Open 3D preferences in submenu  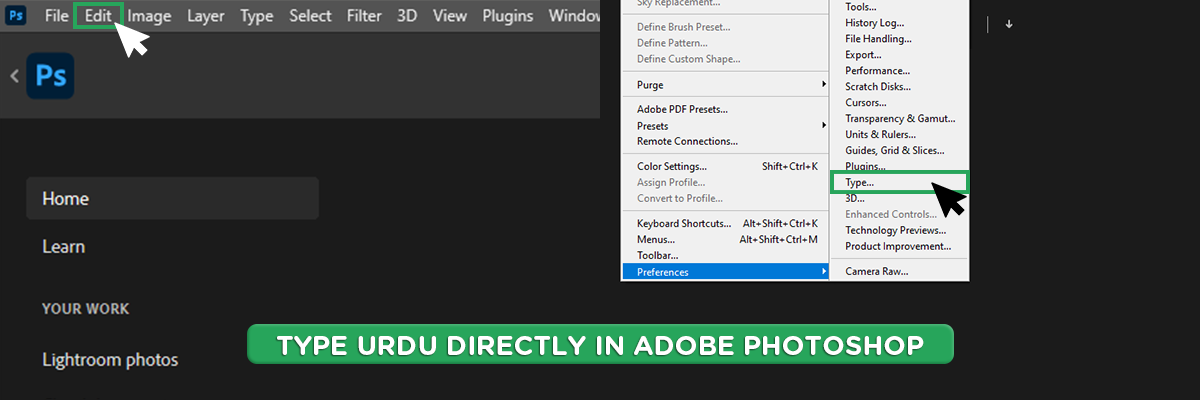coord(855,199)
